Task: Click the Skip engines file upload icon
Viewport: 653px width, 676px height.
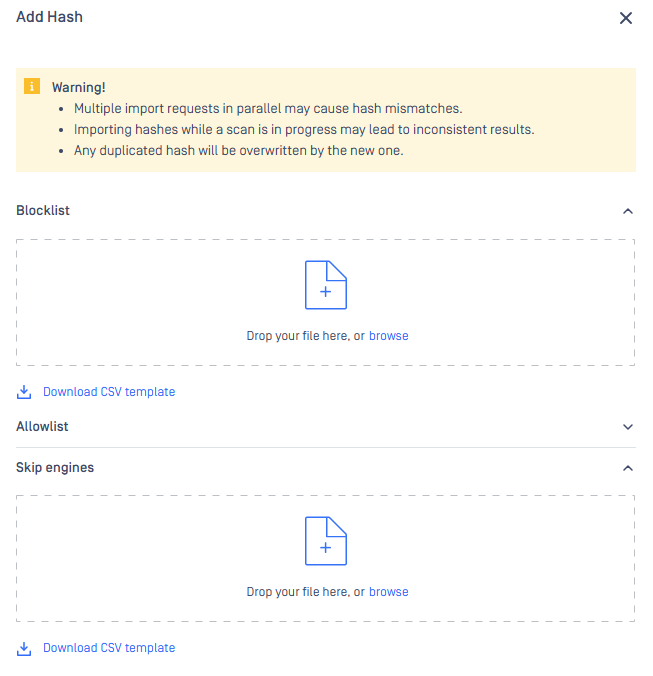Action: (326, 541)
